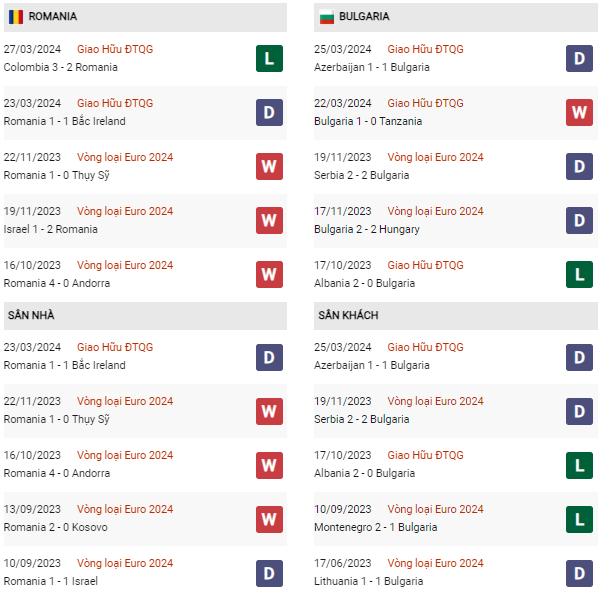Click the D badge for Bulgaria 2 - 2 Hungary
The image size is (600, 594).
pyautogui.click(x=579, y=220)
